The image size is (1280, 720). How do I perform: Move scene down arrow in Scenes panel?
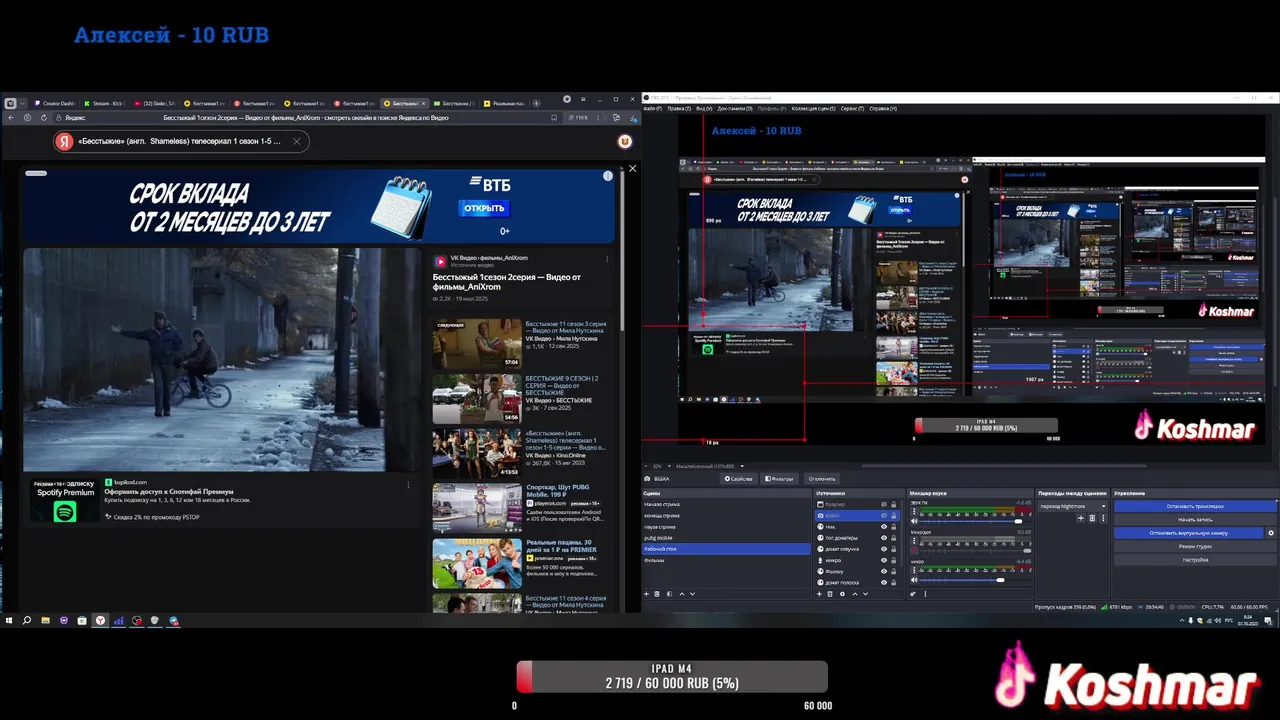click(x=692, y=594)
